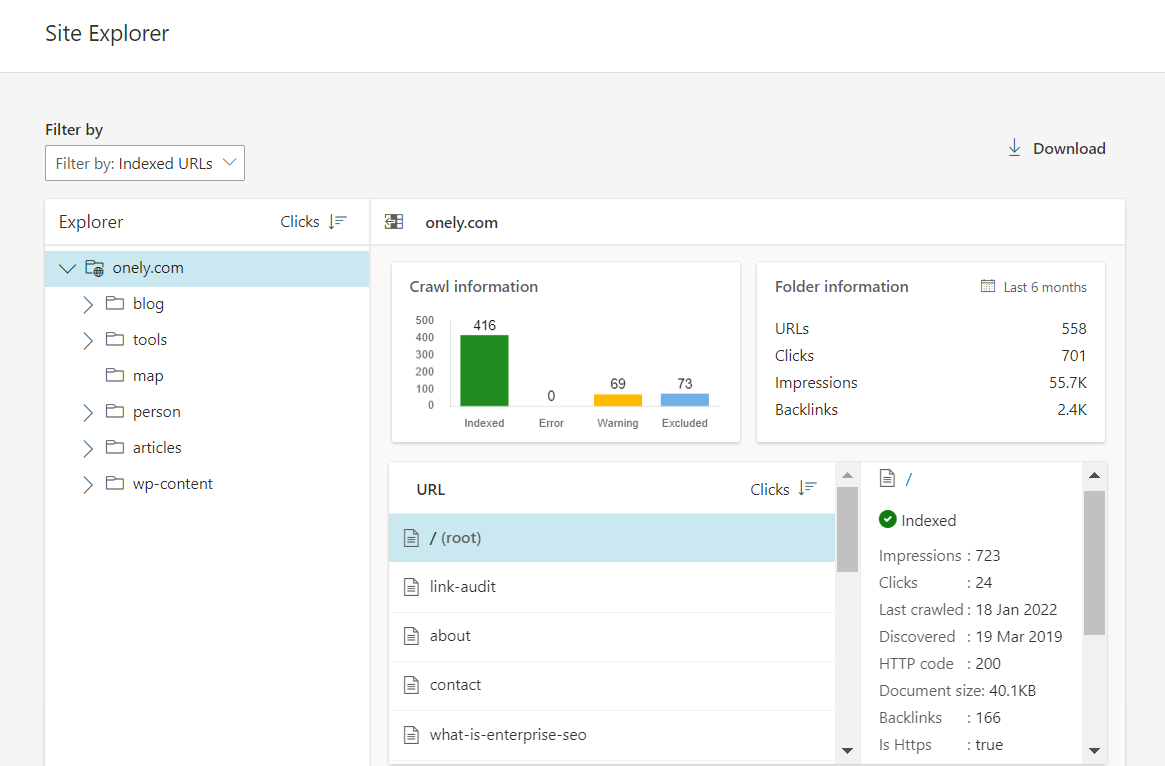Image resolution: width=1165 pixels, height=766 pixels.
Task: Click the Download link text
Action: tap(1069, 147)
